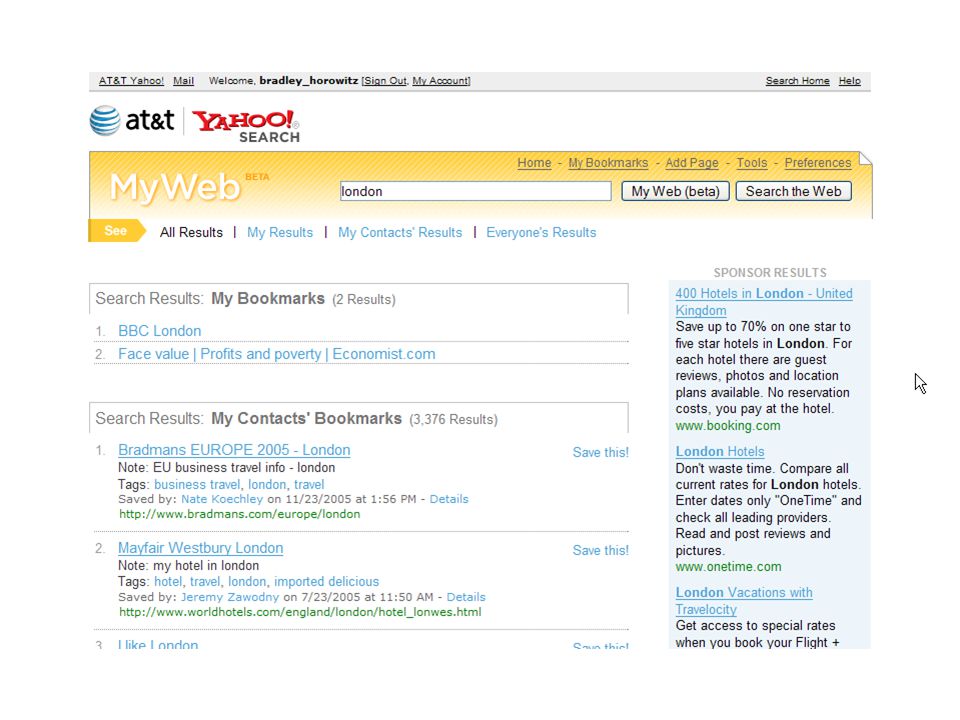
Task: Open Details for Bradmans result
Action: 449,499
